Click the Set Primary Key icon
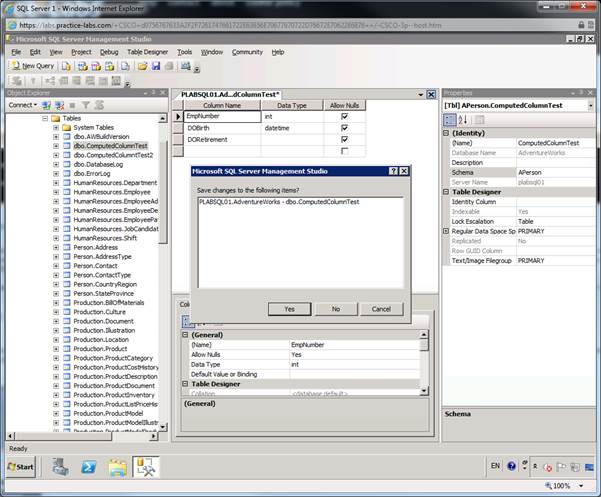 coord(33,81)
